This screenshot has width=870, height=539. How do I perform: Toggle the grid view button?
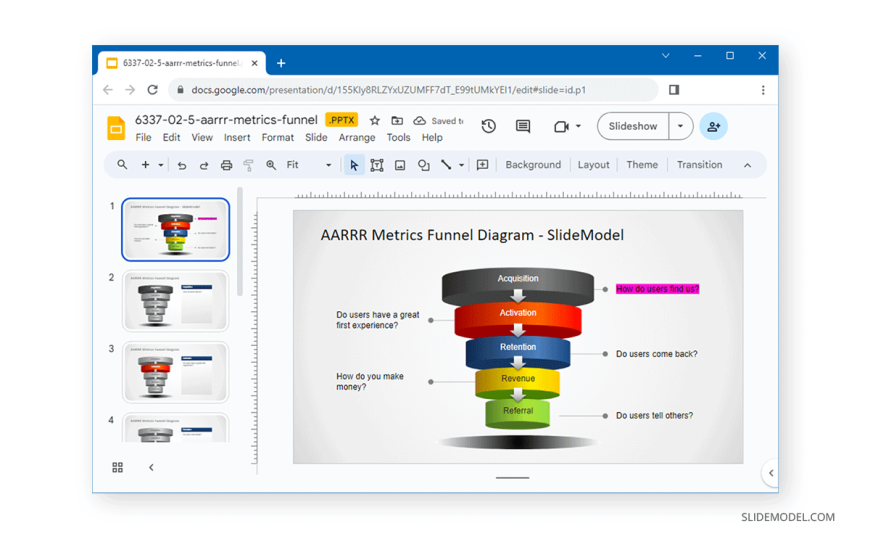[117, 467]
